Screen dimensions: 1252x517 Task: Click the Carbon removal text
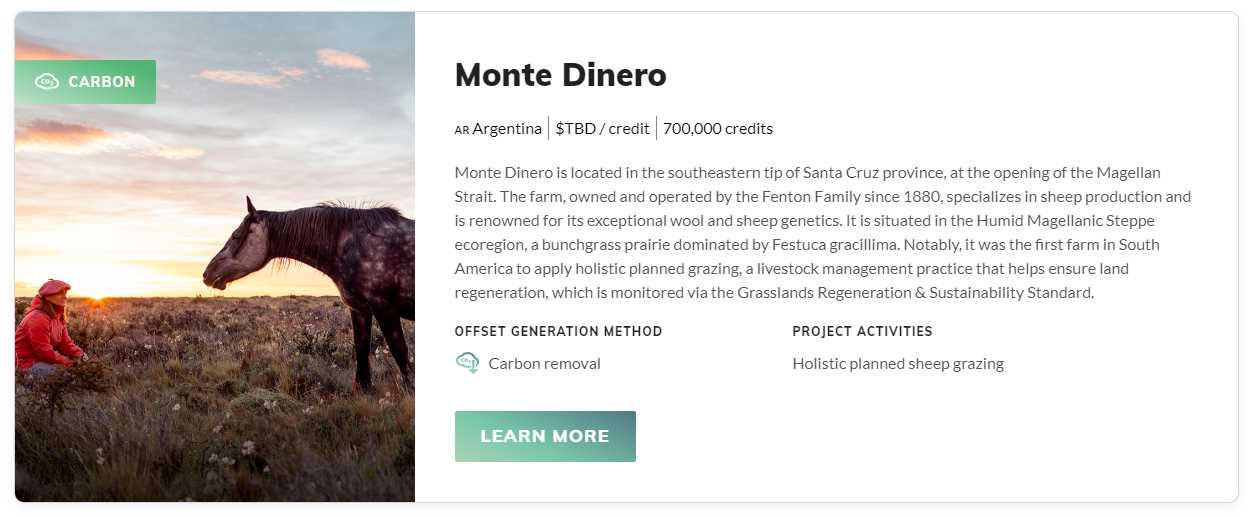pos(544,364)
